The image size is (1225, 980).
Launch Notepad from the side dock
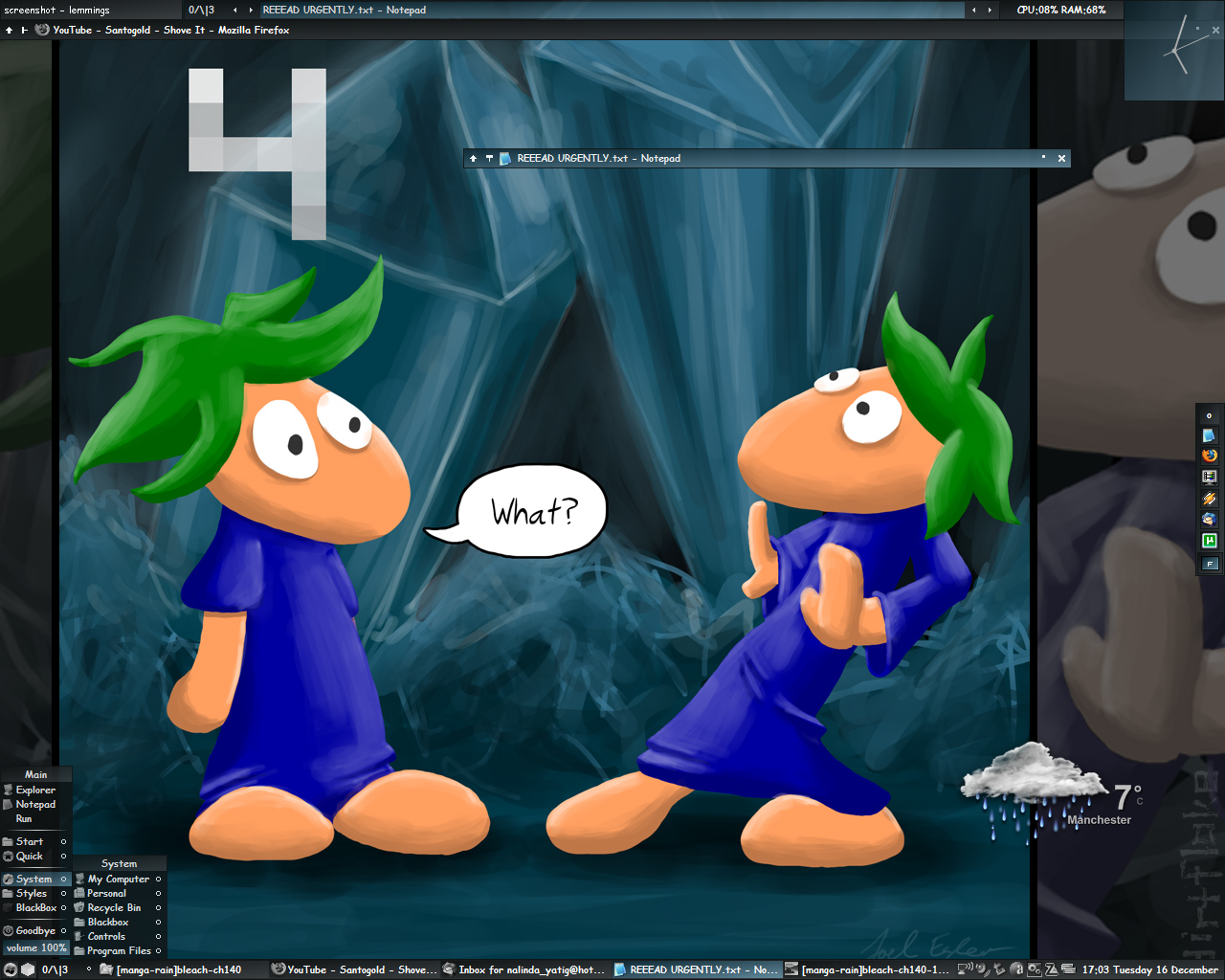[x=1209, y=435]
